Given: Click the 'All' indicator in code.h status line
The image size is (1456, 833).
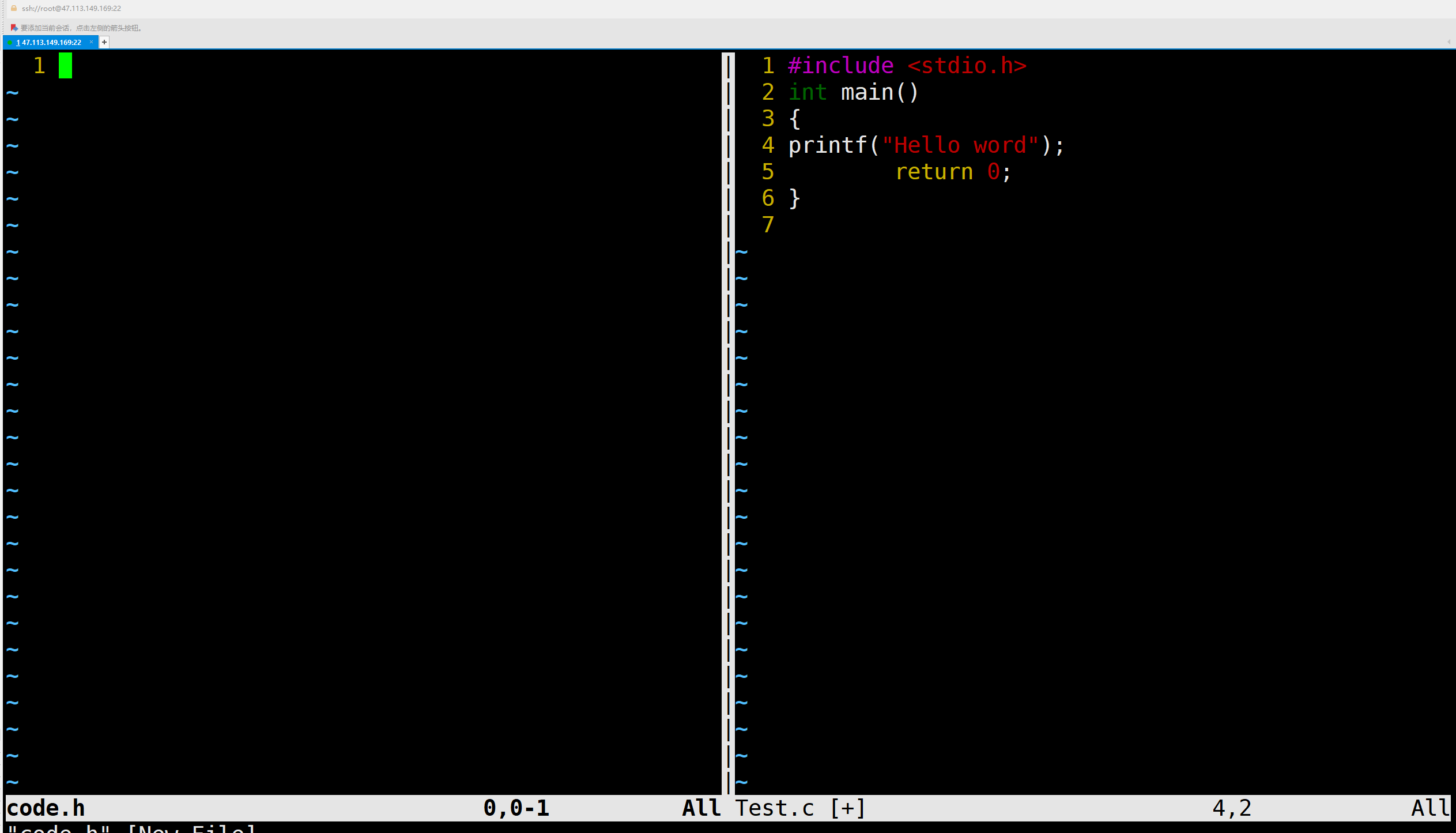Looking at the screenshot, I should [x=701, y=808].
